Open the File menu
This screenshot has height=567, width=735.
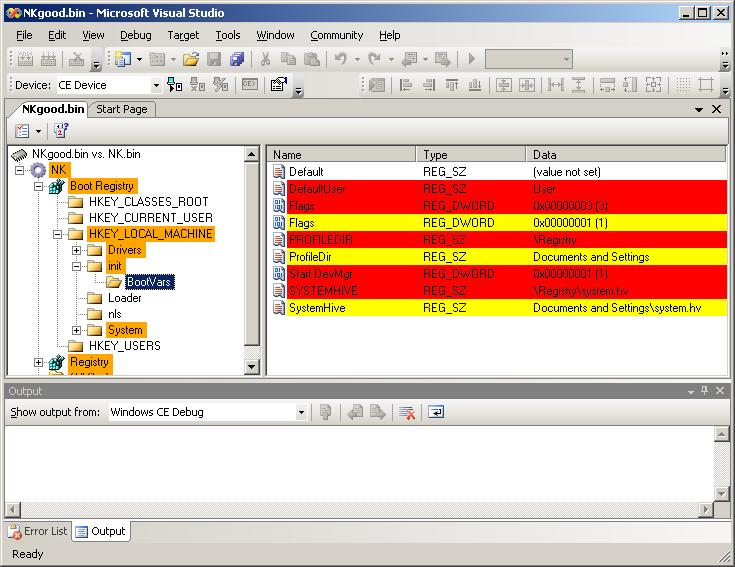[24, 35]
